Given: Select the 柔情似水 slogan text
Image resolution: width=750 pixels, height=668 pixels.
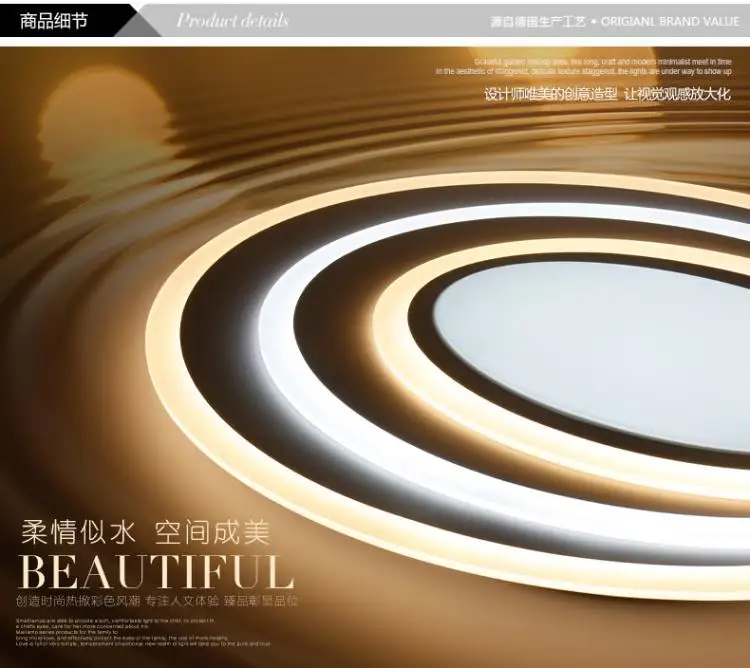Looking at the screenshot, I should point(79,532).
